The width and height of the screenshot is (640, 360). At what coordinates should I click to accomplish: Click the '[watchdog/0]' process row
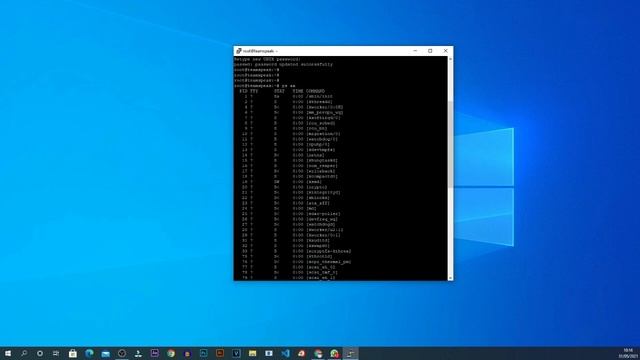[289, 139]
